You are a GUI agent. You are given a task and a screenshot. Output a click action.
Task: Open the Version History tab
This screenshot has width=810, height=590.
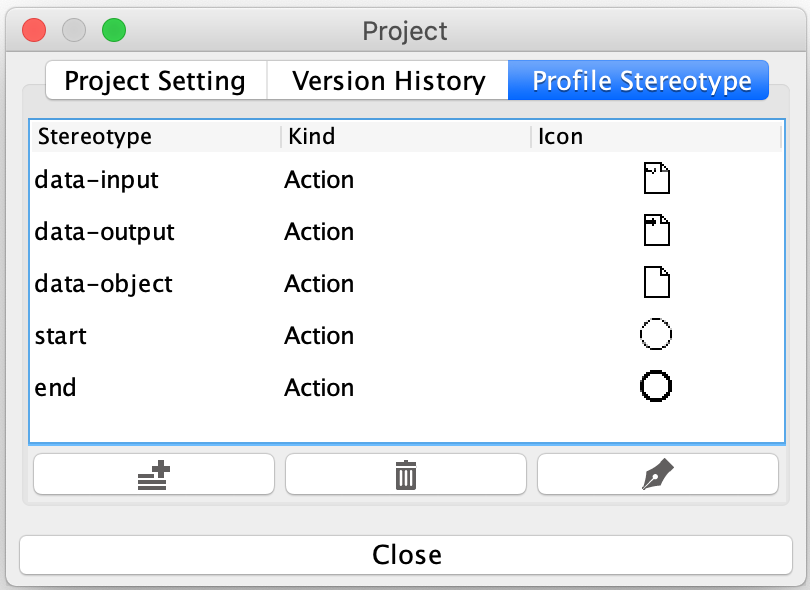[x=388, y=81]
